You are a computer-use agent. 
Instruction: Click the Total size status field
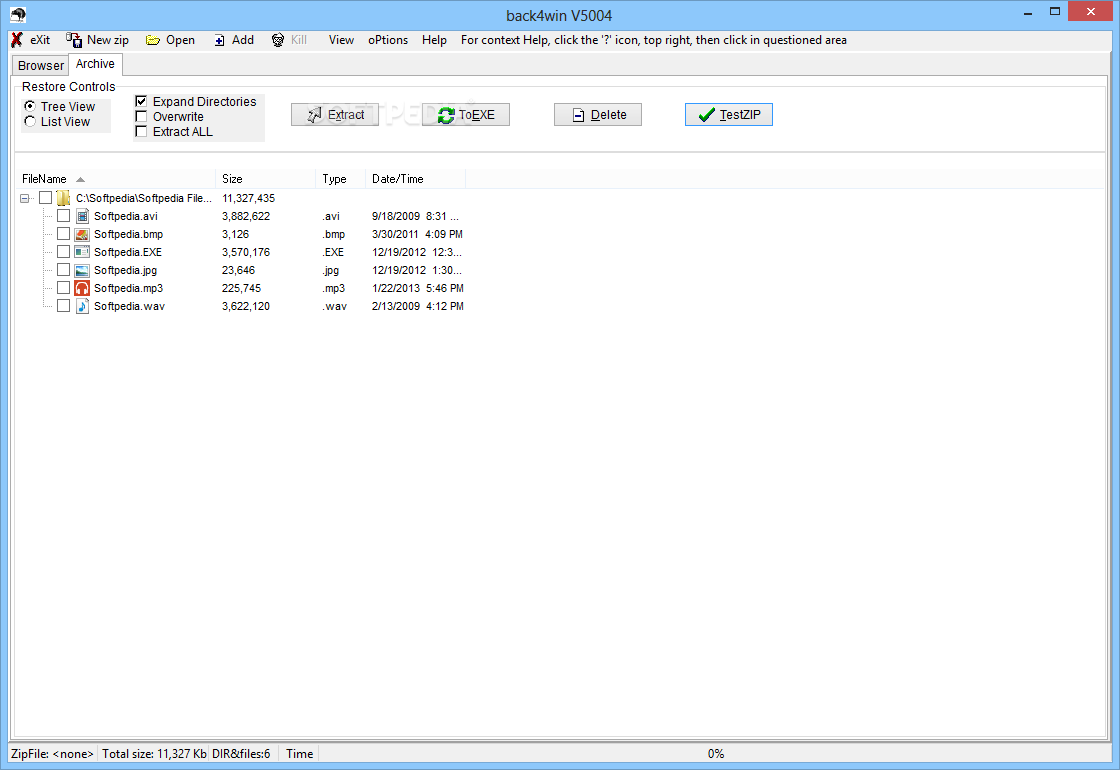[x=154, y=754]
